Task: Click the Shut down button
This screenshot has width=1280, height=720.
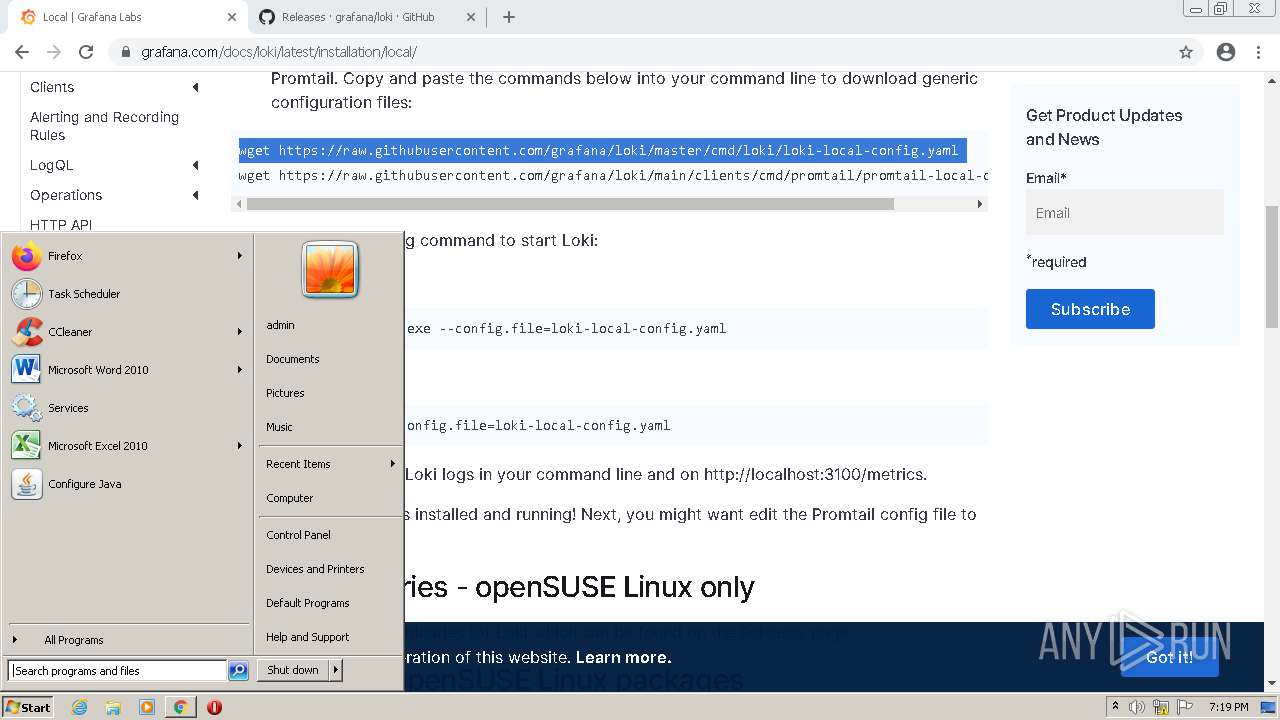Action: pos(293,670)
